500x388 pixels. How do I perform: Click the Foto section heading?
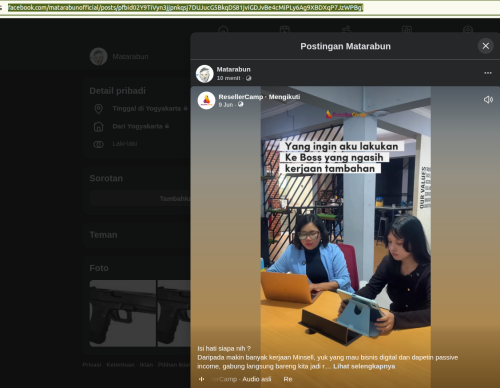99,268
